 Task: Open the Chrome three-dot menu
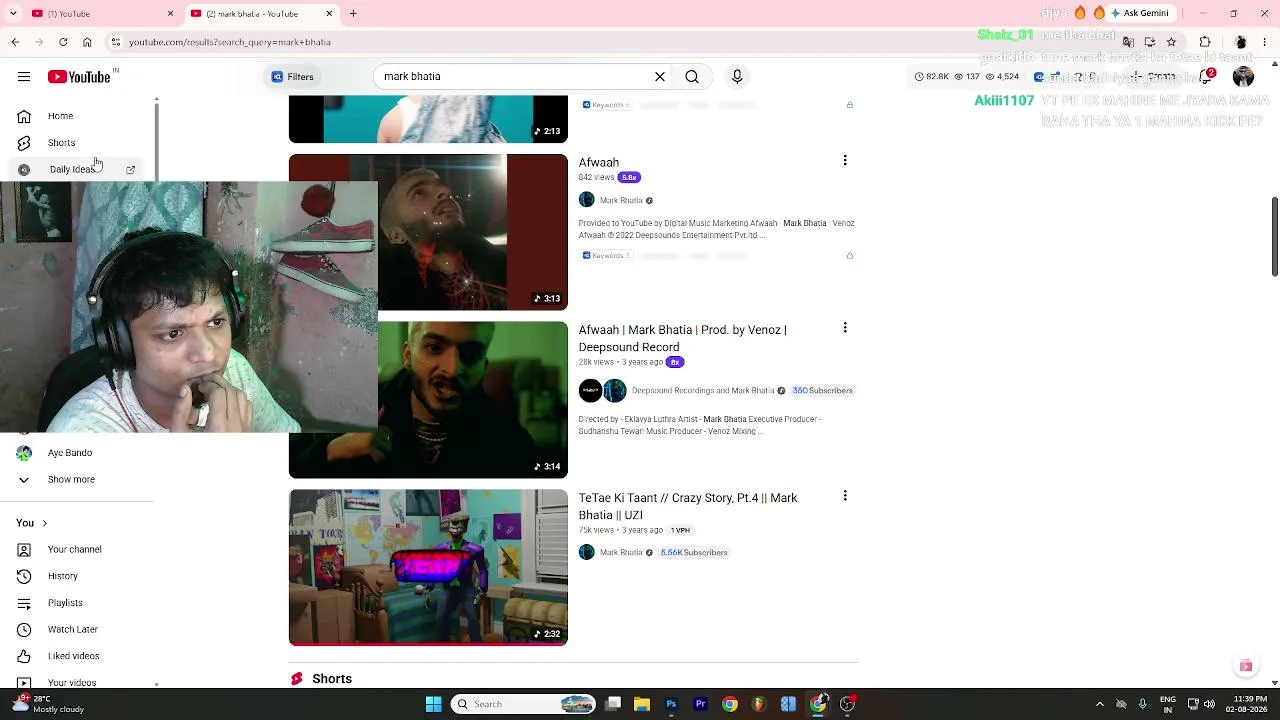click(x=1263, y=42)
